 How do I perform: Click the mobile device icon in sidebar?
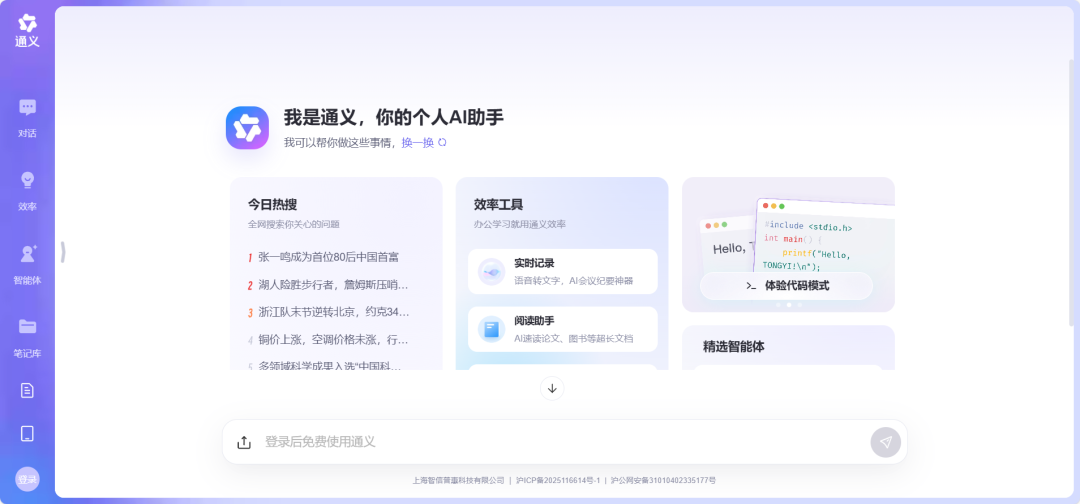pyautogui.click(x=27, y=433)
